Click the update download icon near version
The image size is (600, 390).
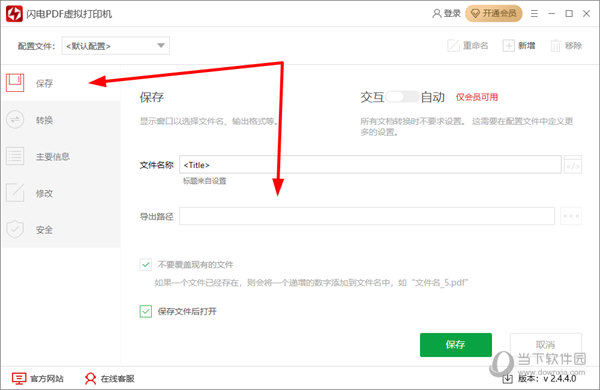(x=507, y=379)
